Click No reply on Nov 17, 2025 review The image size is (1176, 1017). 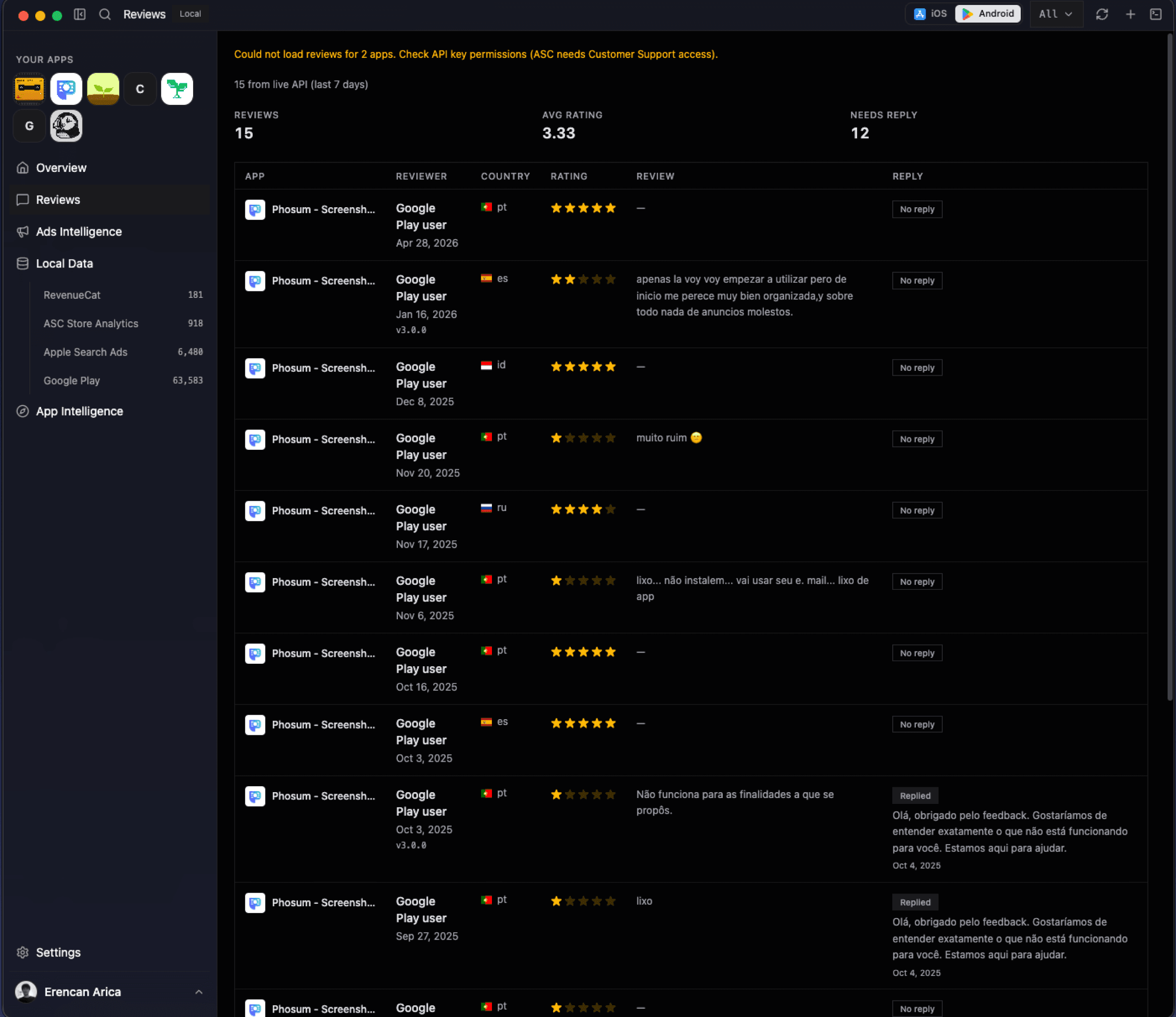coord(917,510)
